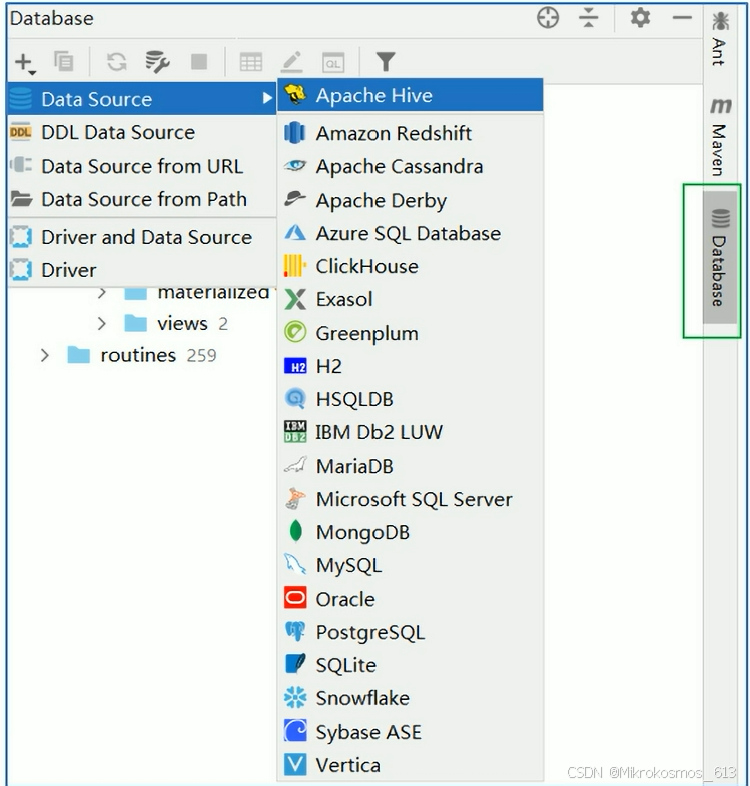Pick Exasol from the submenu
The width and height of the screenshot is (750, 786).
[x=410, y=299]
